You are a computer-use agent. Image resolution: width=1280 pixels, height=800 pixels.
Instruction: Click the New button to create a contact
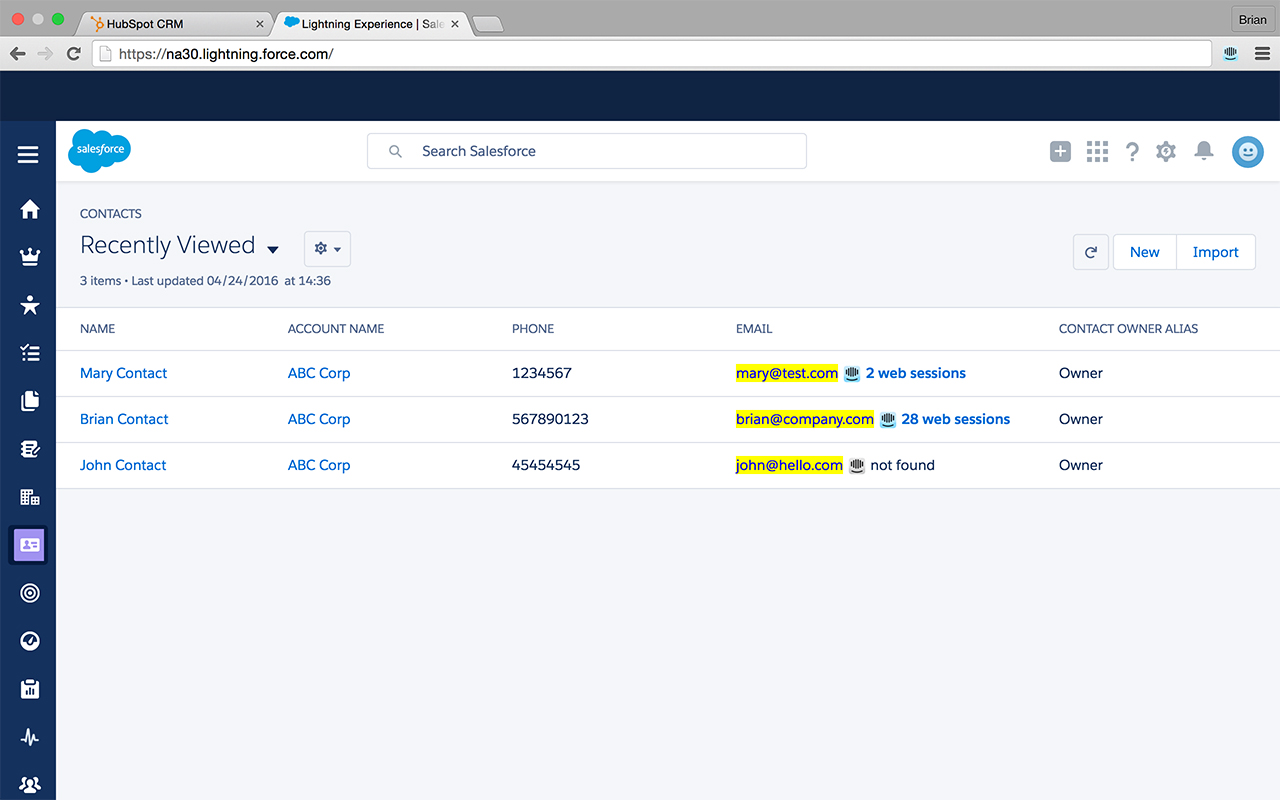(1144, 251)
